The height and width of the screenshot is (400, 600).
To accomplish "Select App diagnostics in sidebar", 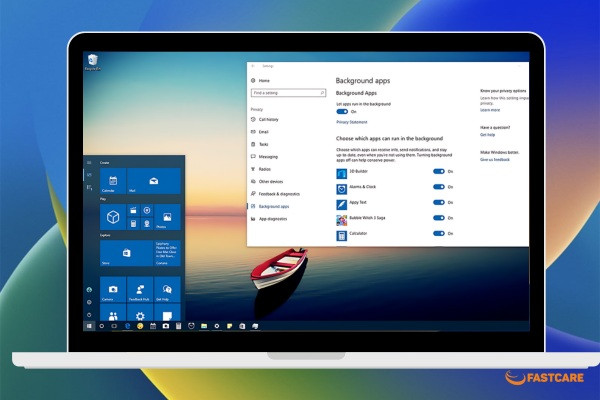I will [269, 219].
